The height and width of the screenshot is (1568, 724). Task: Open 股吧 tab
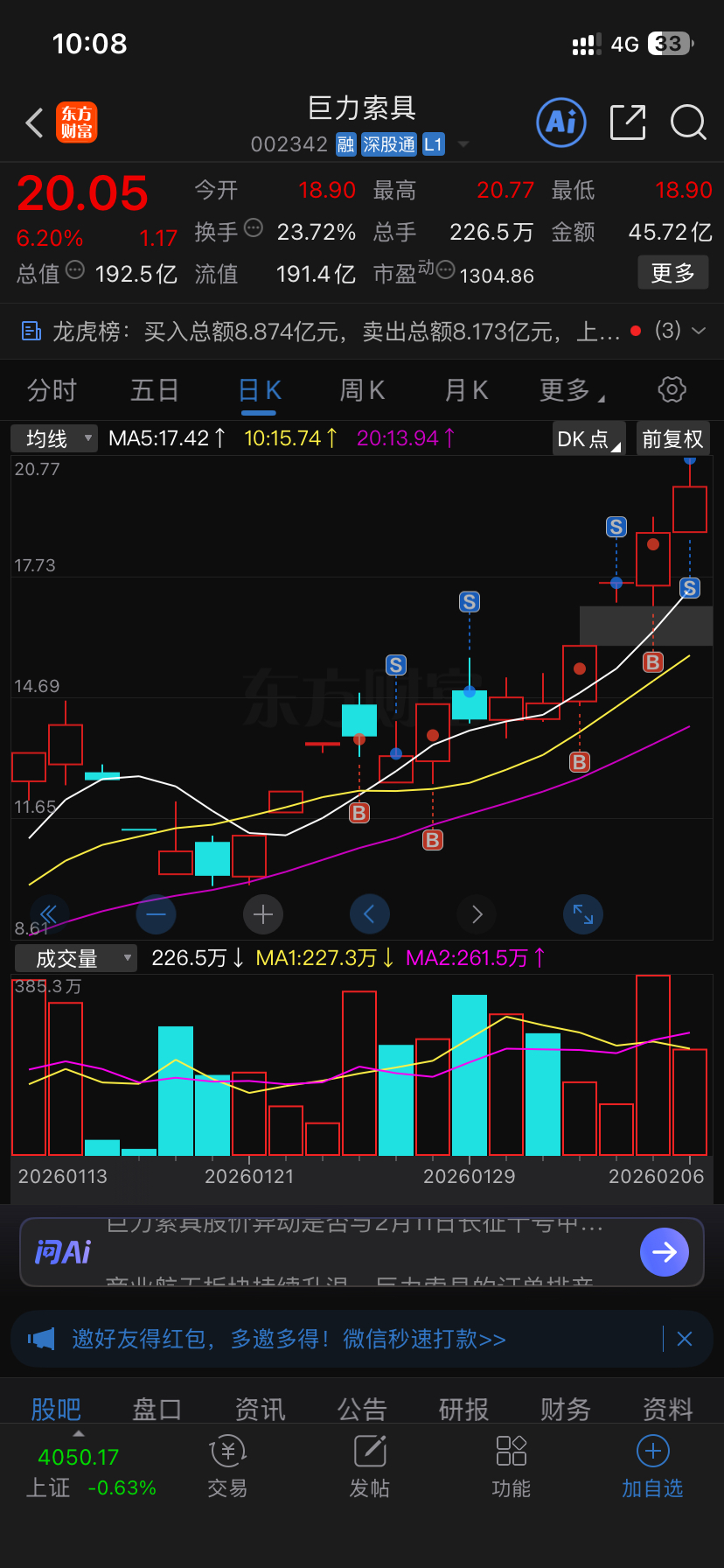pyautogui.click(x=56, y=1409)
